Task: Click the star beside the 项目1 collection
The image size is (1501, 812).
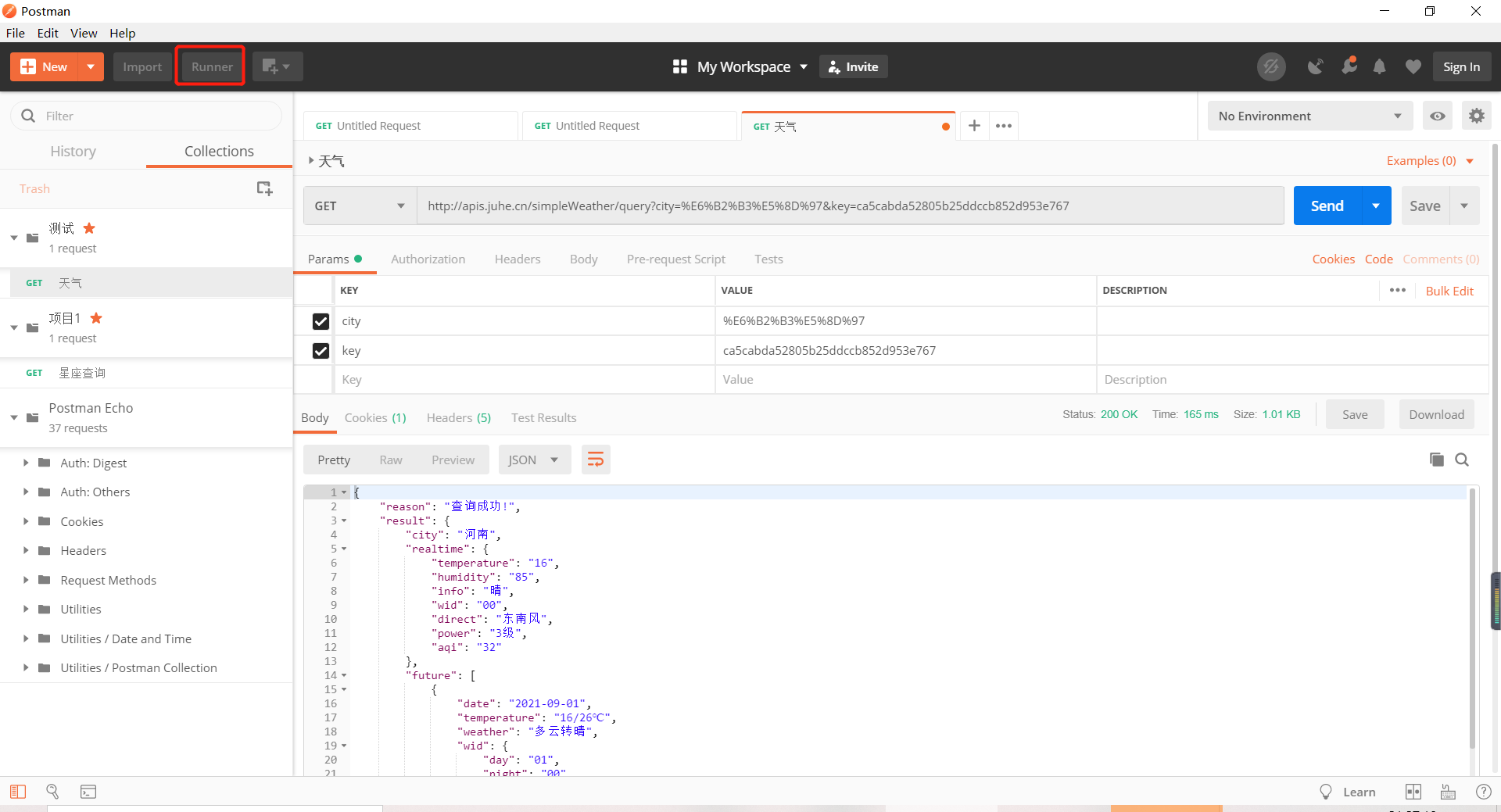Action: (96, 317)
